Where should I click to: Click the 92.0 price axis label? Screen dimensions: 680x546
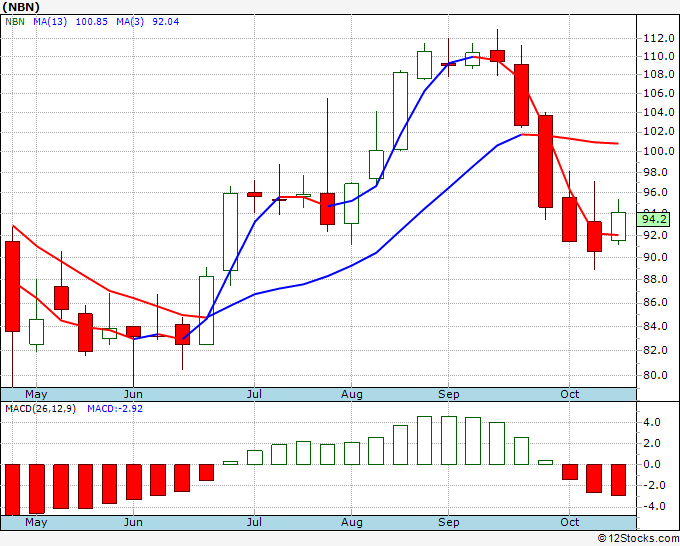[x=655, y=235]
